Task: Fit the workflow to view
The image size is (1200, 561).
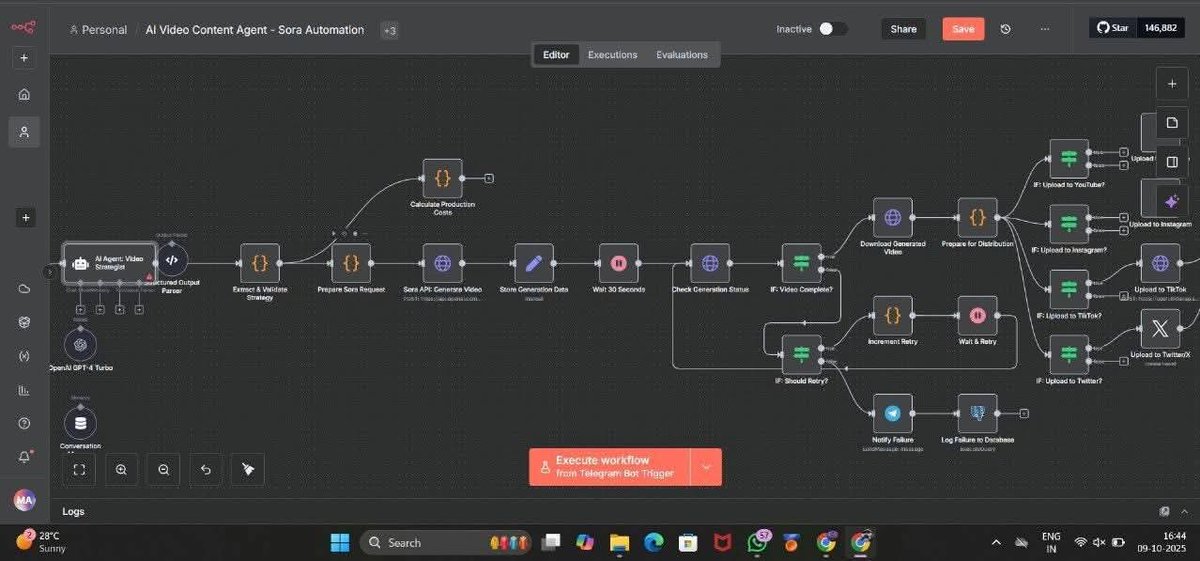Action: (x=79, y=469)
